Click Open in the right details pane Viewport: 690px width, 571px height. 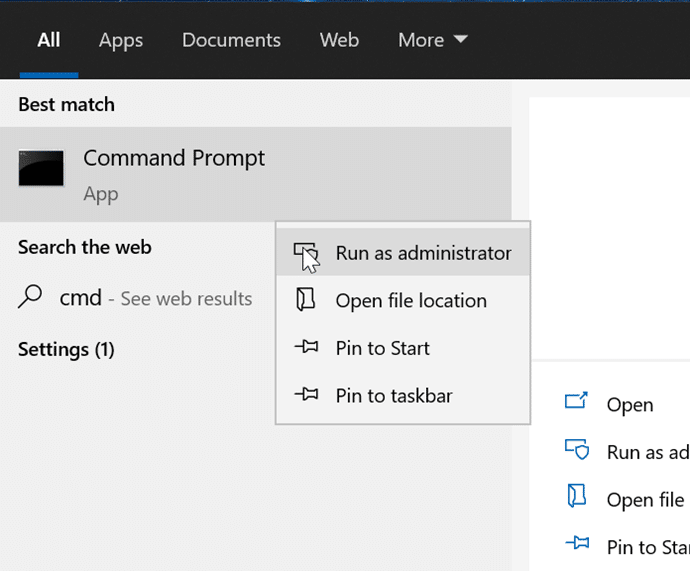coord(630,405)
